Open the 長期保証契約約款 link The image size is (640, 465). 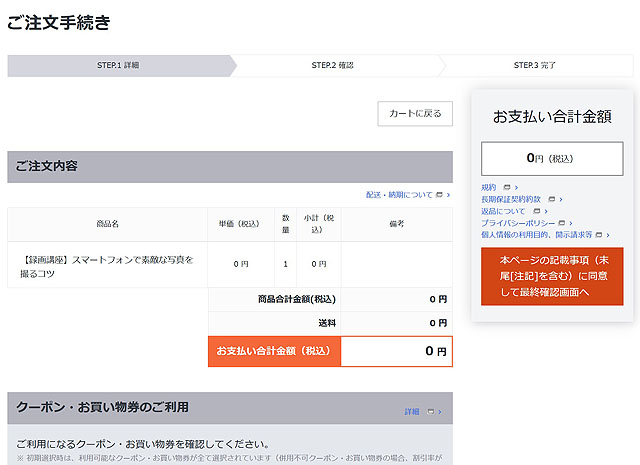[x=511, y=199]
